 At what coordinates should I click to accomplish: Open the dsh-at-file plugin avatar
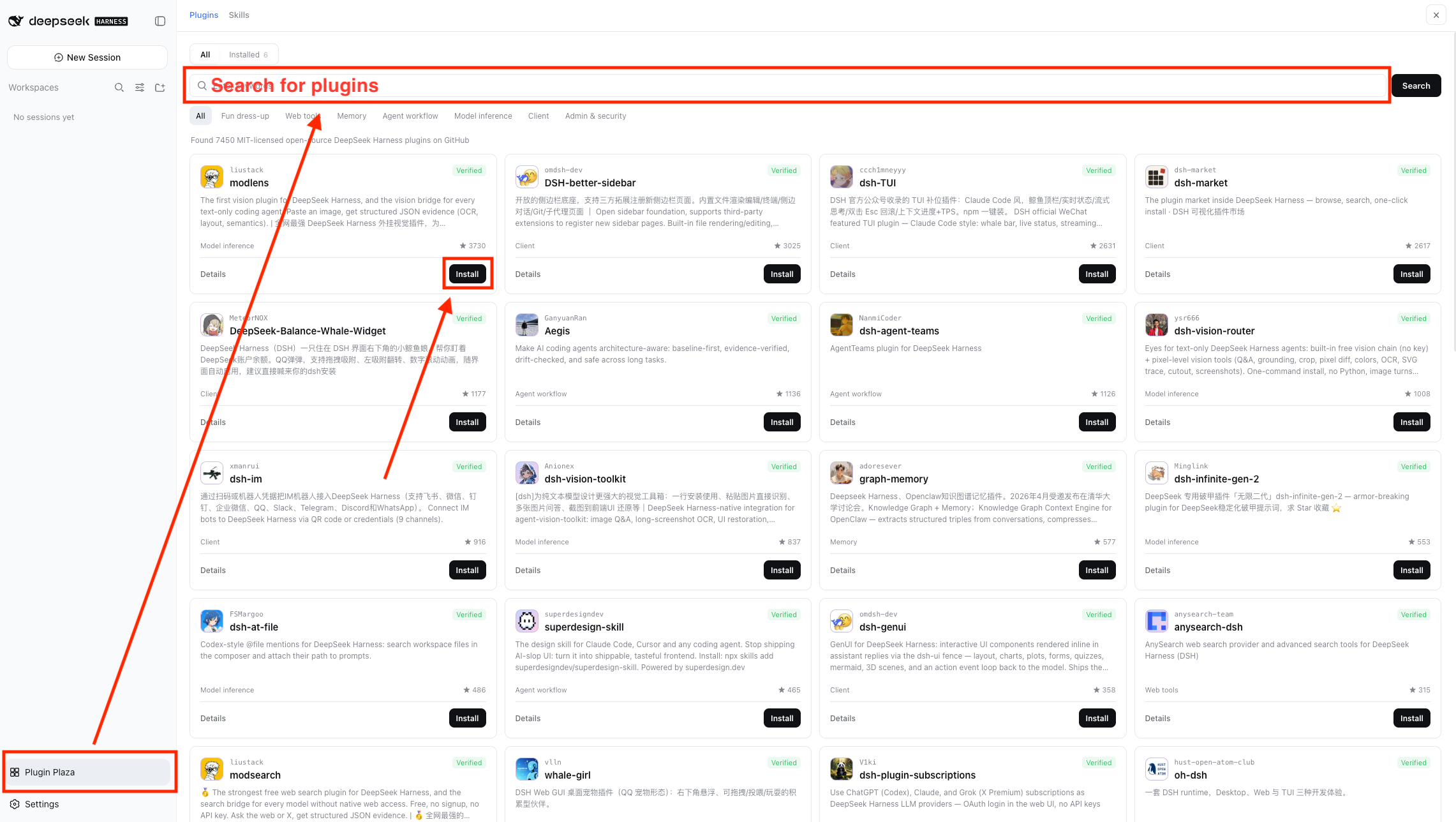tap(212, 621)
